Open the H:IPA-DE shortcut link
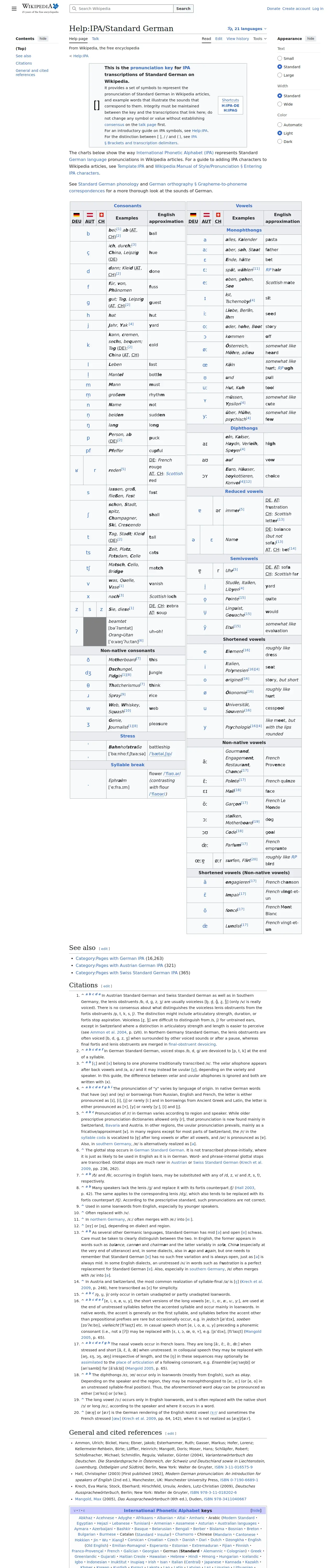The height and width of the screenshot is (1568, 336). [231, 105]
